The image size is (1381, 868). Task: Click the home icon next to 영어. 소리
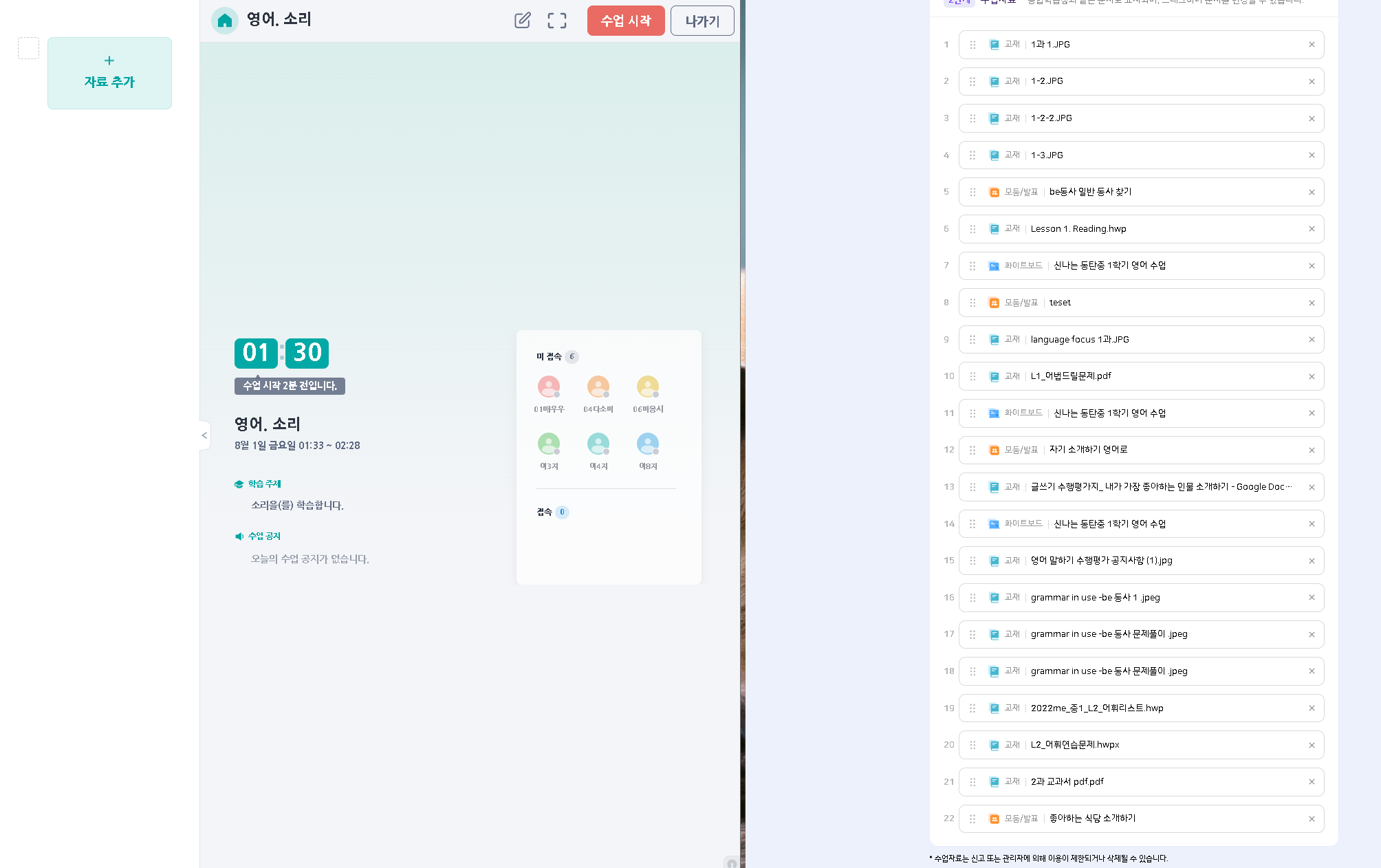[224, 21]
